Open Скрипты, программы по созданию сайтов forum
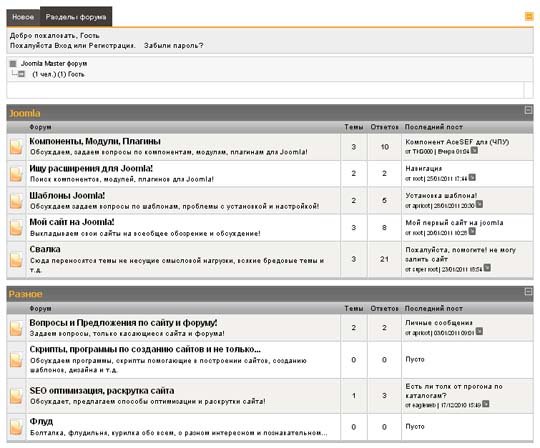This screenshot has height=448, width=540. [x=145, y=349]
